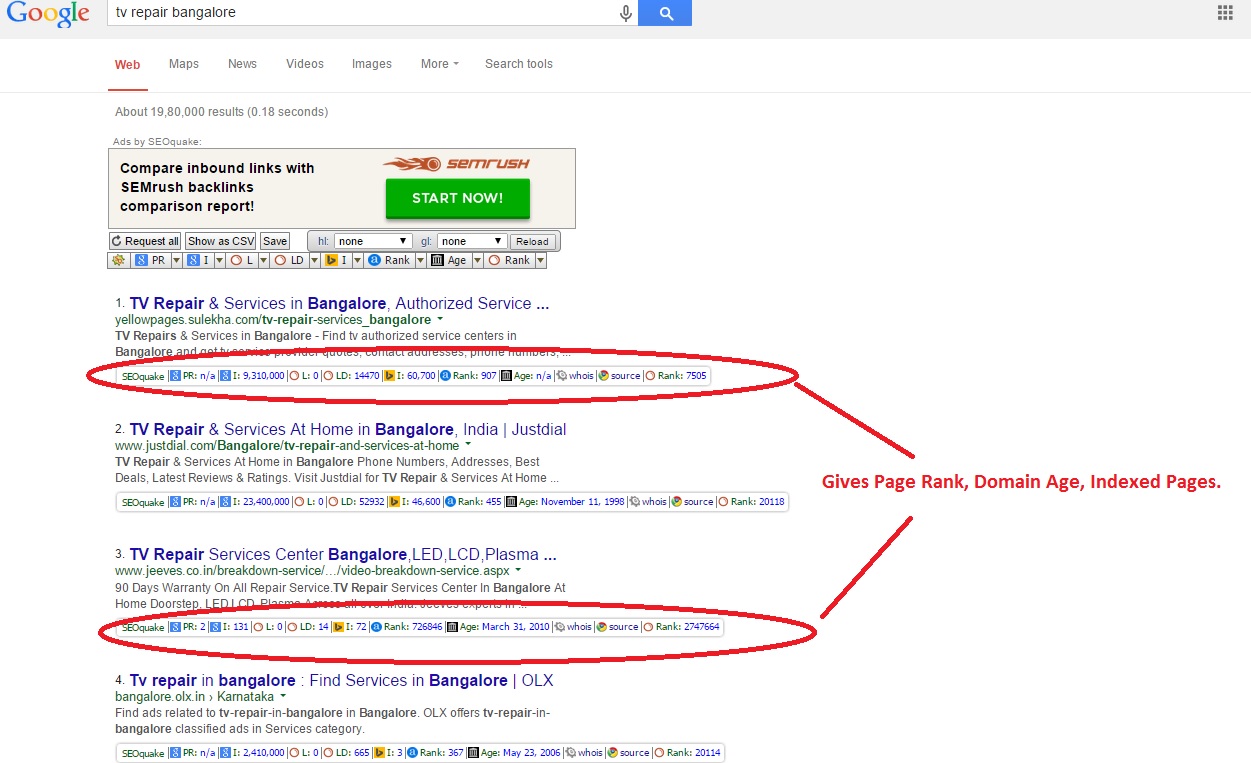Click the LD parameter in SEOquake toolbar
The image size is (1251, 763).
pos(291,260)
